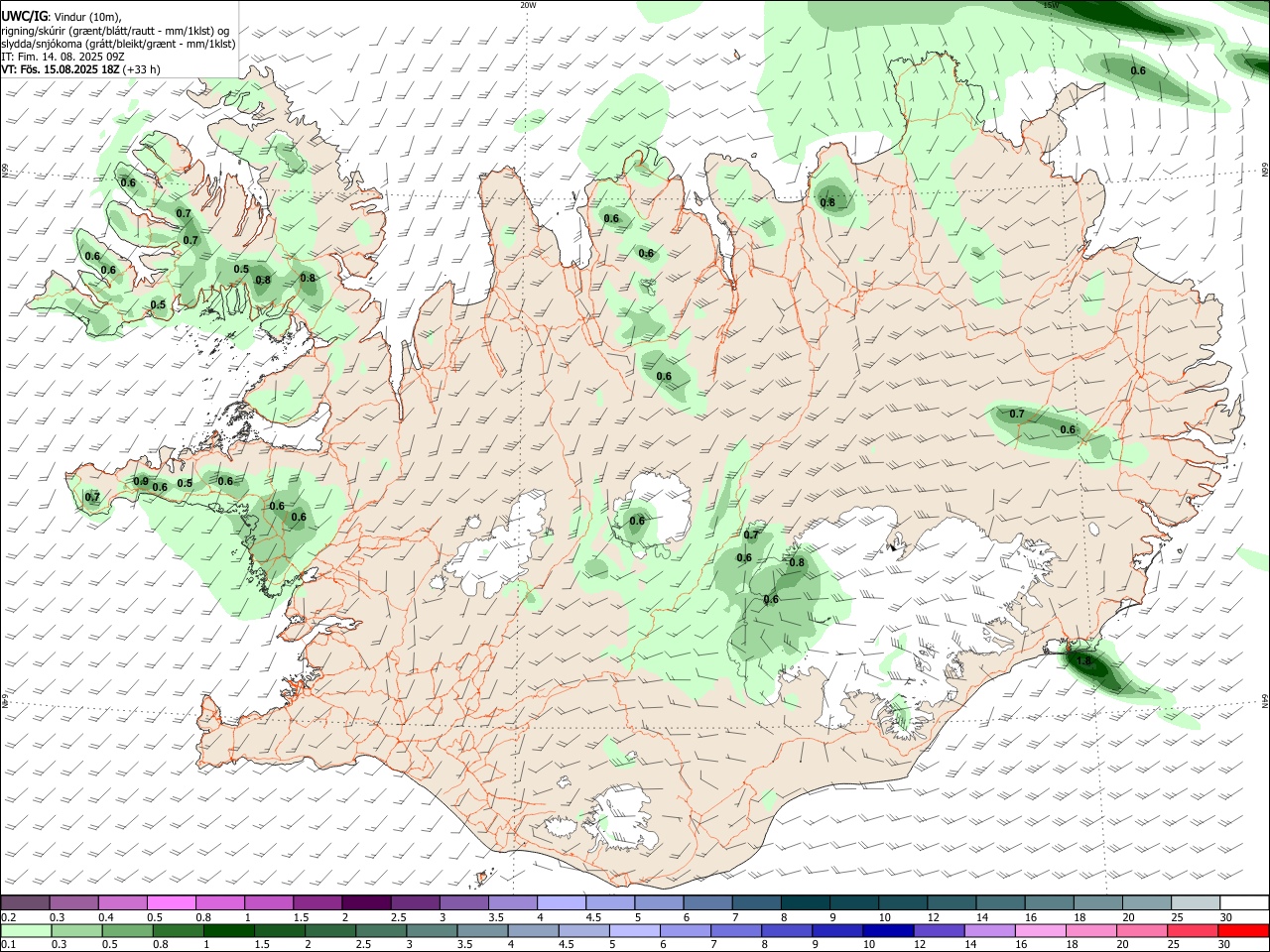1270x952 pixels.
Task: Click the "20W" longitude label
Action: point(529,5)
